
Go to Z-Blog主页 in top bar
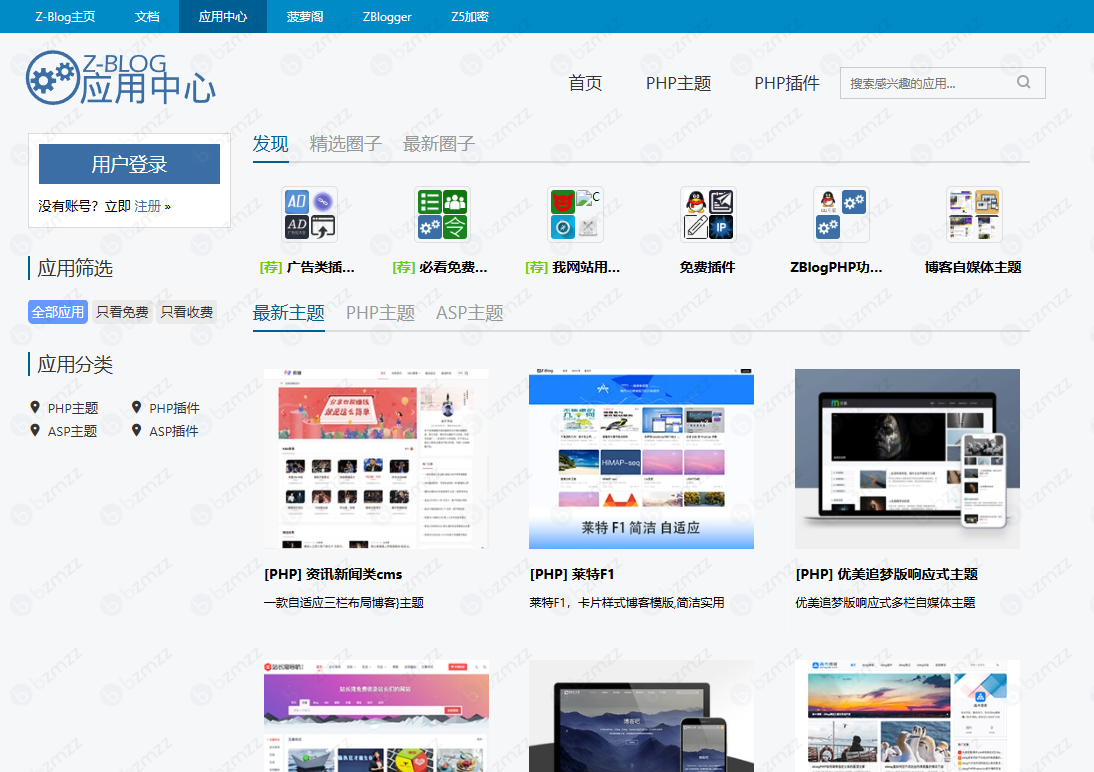pyautogui.click(x=66, y=17)
